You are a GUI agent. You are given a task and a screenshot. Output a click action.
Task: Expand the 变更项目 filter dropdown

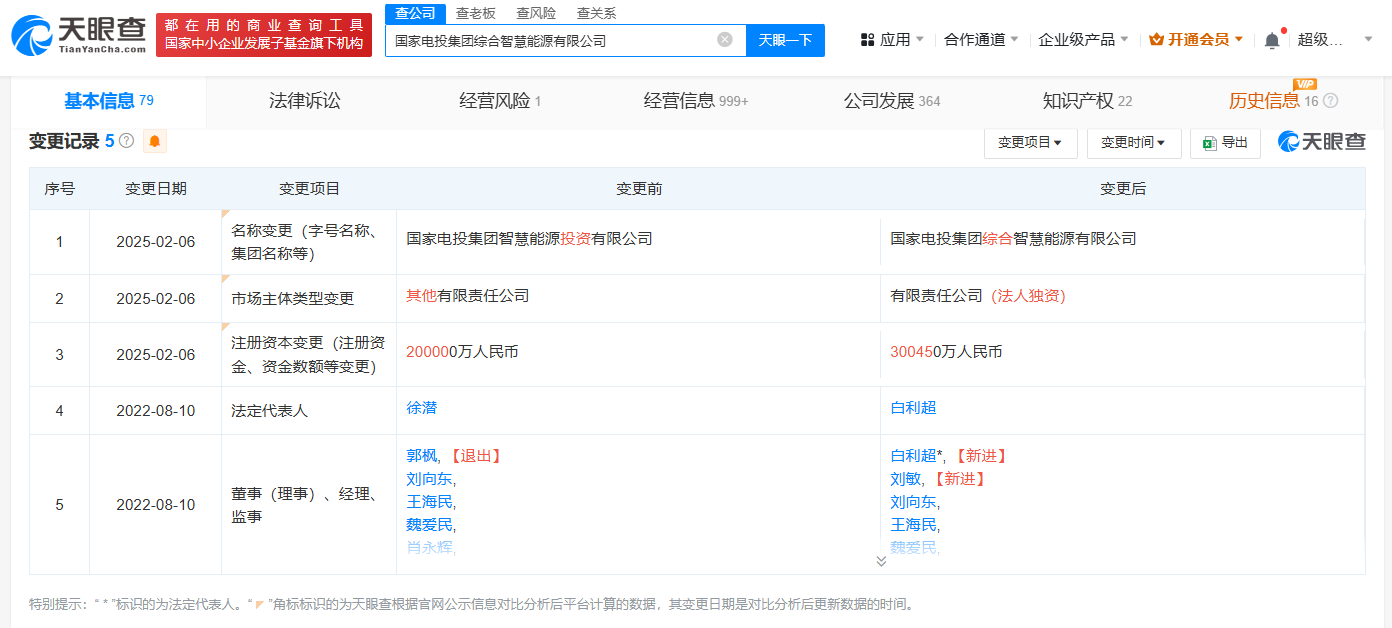tap(1030, 143)
